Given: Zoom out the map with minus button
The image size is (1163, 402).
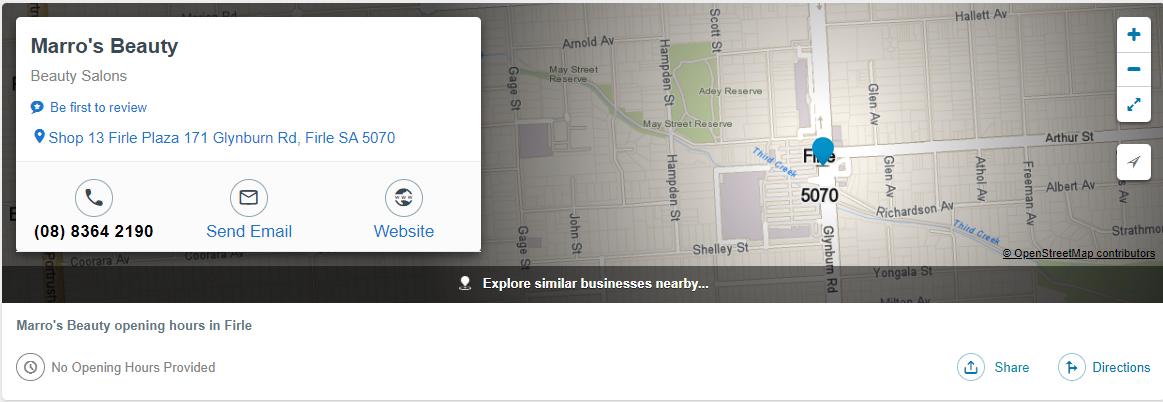Looking at the screenshot, I should (1133, 69).
